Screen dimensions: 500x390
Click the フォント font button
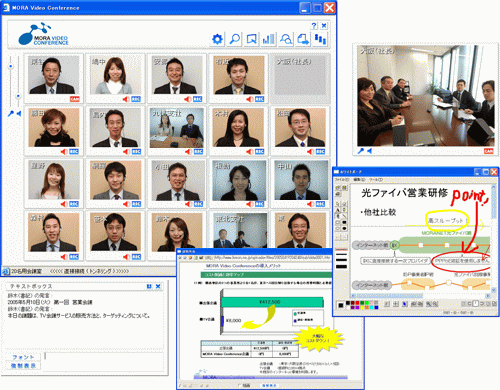pyautogui.click(x=23, y=357)
